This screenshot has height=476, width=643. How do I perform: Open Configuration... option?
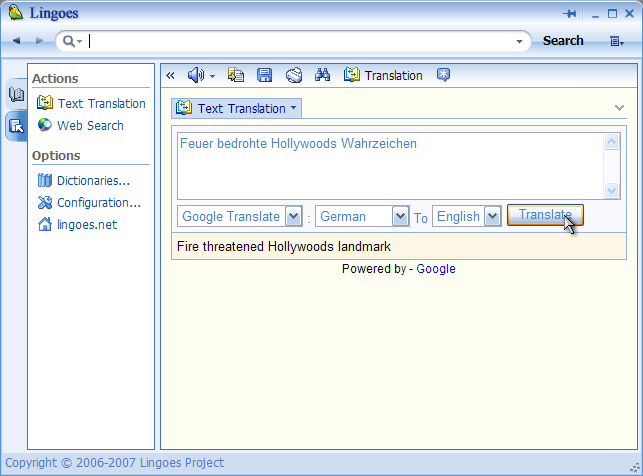tap(89, 203)
